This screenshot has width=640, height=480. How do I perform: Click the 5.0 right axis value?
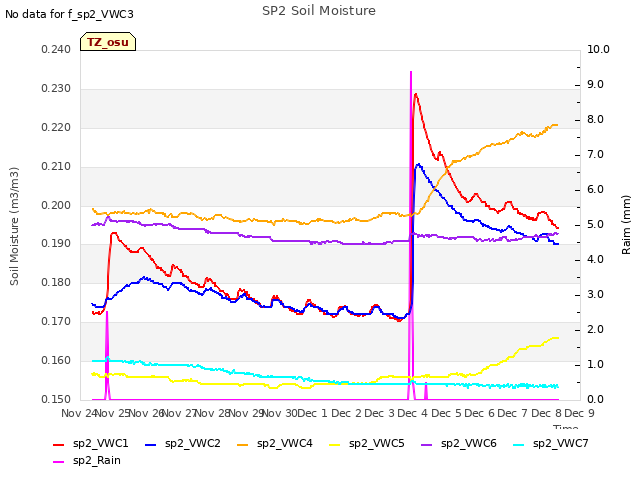[x=595, y=225]
